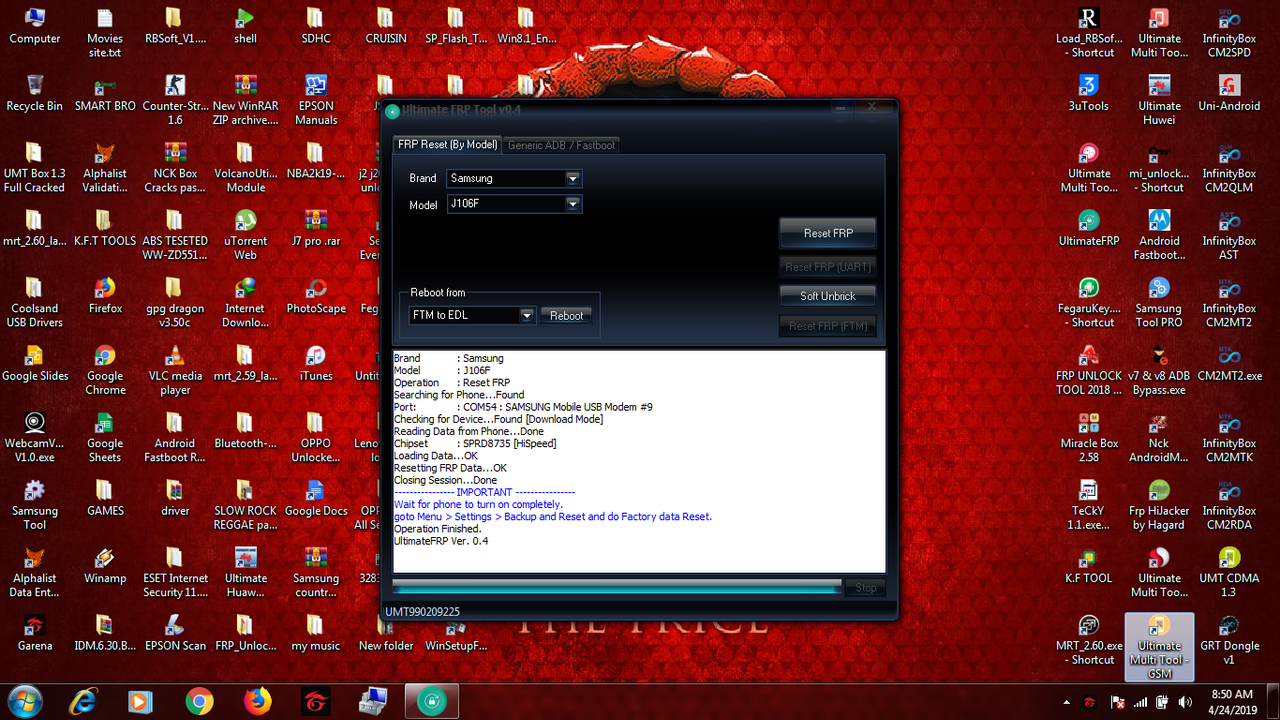Screen dimensions: 1280x720
Task: Click the Ultimate FRP Tool taskbar button
Action: tap(432, 702)
